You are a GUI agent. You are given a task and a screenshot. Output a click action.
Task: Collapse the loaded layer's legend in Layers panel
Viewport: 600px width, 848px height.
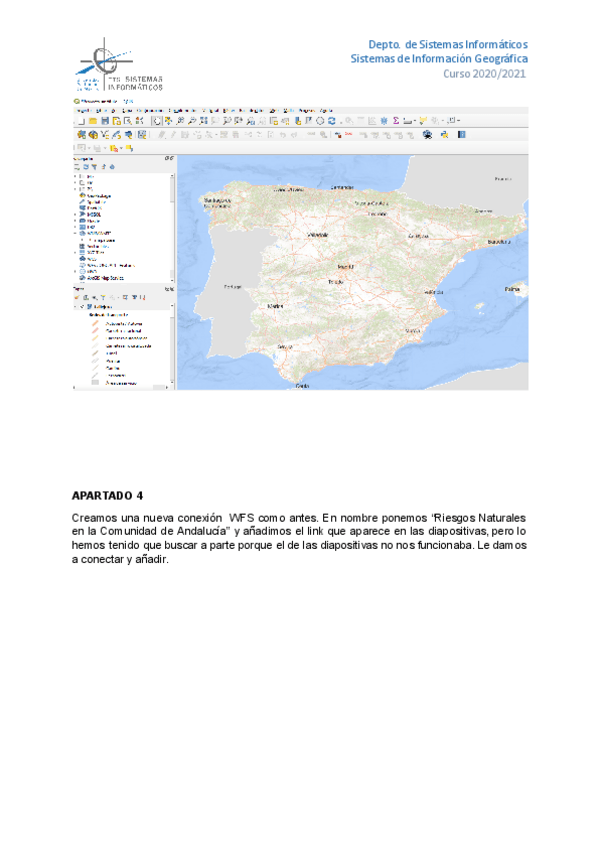[x=77, y=307]
